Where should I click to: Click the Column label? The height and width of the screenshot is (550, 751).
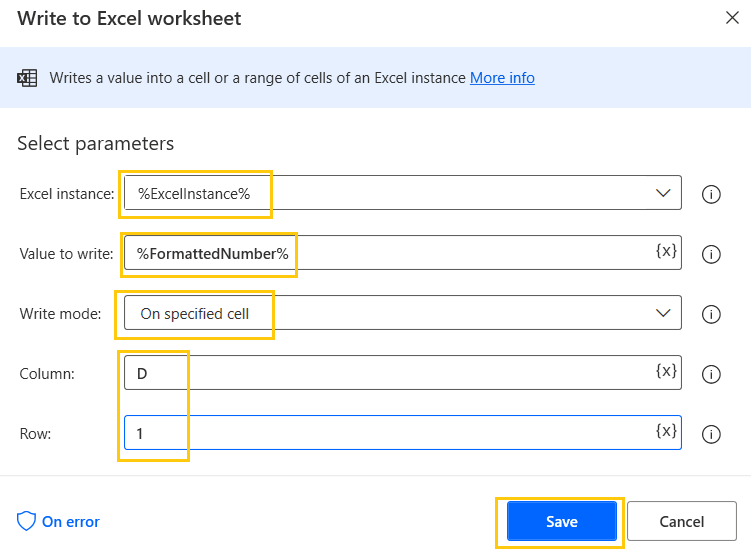click(x=47, y=374)
